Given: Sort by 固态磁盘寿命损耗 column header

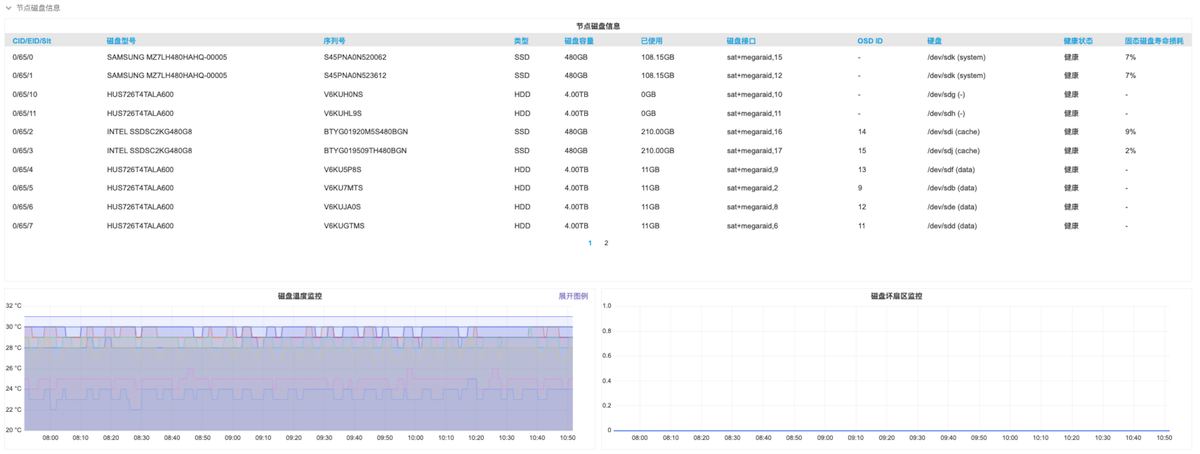Looking at the screenshot, I should (x=1154, y=41).
